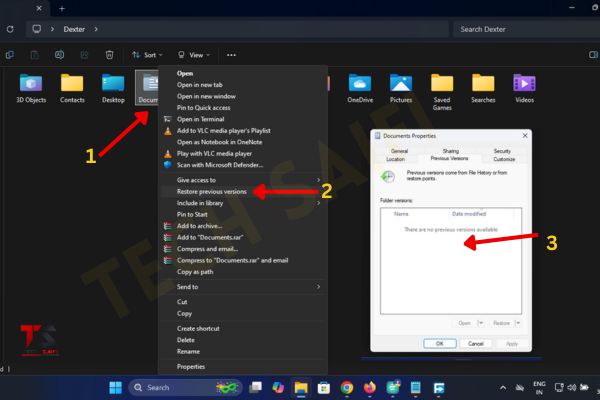Select Restore previous versions
Image resolution: width=600 pixels, height=400 pixels.
tap(212, 191)
